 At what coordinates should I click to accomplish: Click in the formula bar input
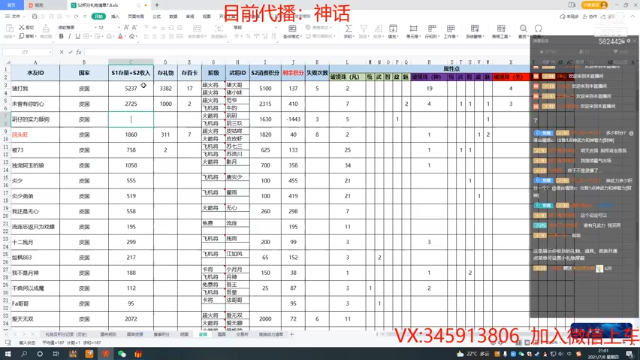(x=306, y=52)
